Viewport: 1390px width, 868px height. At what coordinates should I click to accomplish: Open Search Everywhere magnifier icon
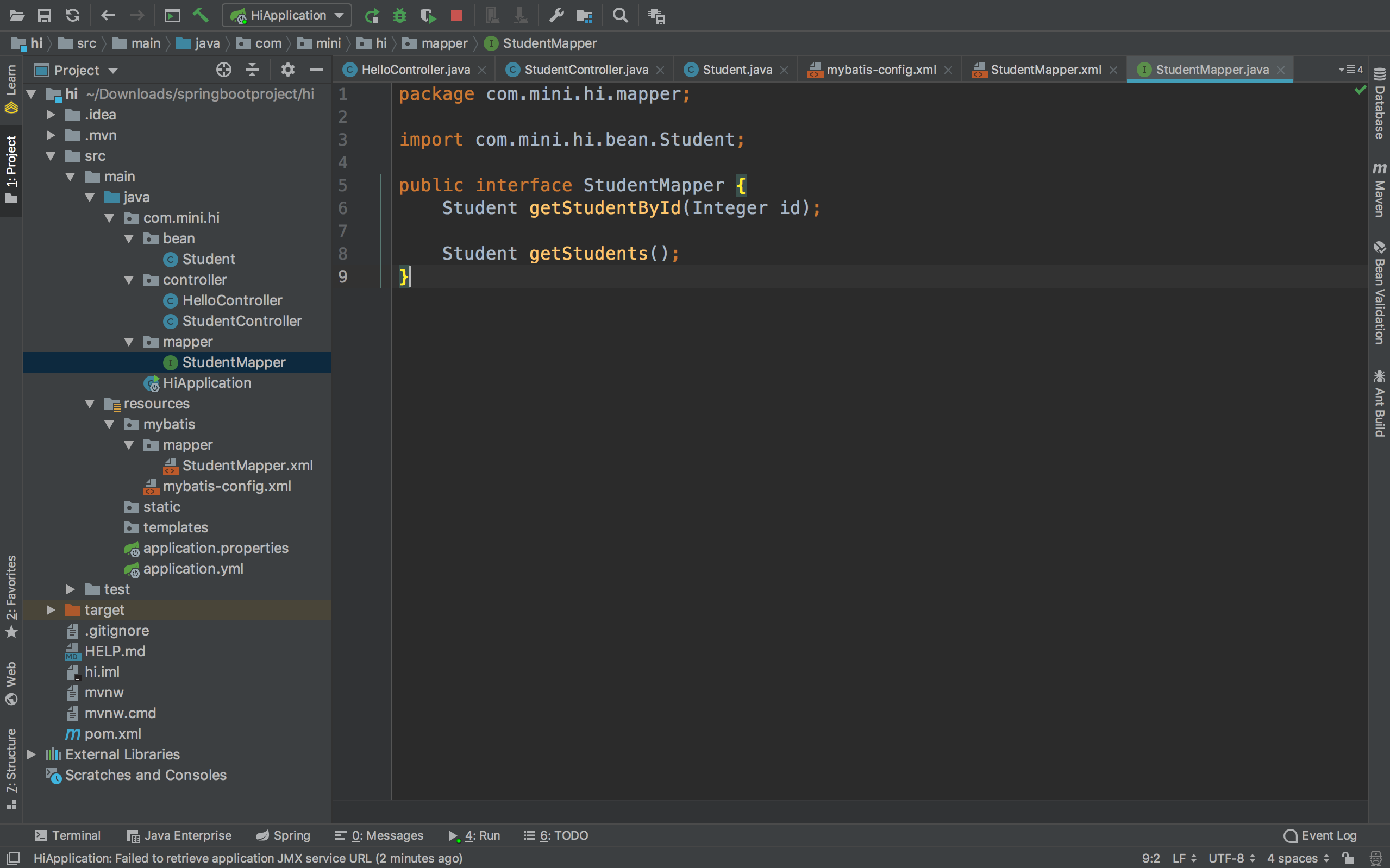[x=620, y=16]
